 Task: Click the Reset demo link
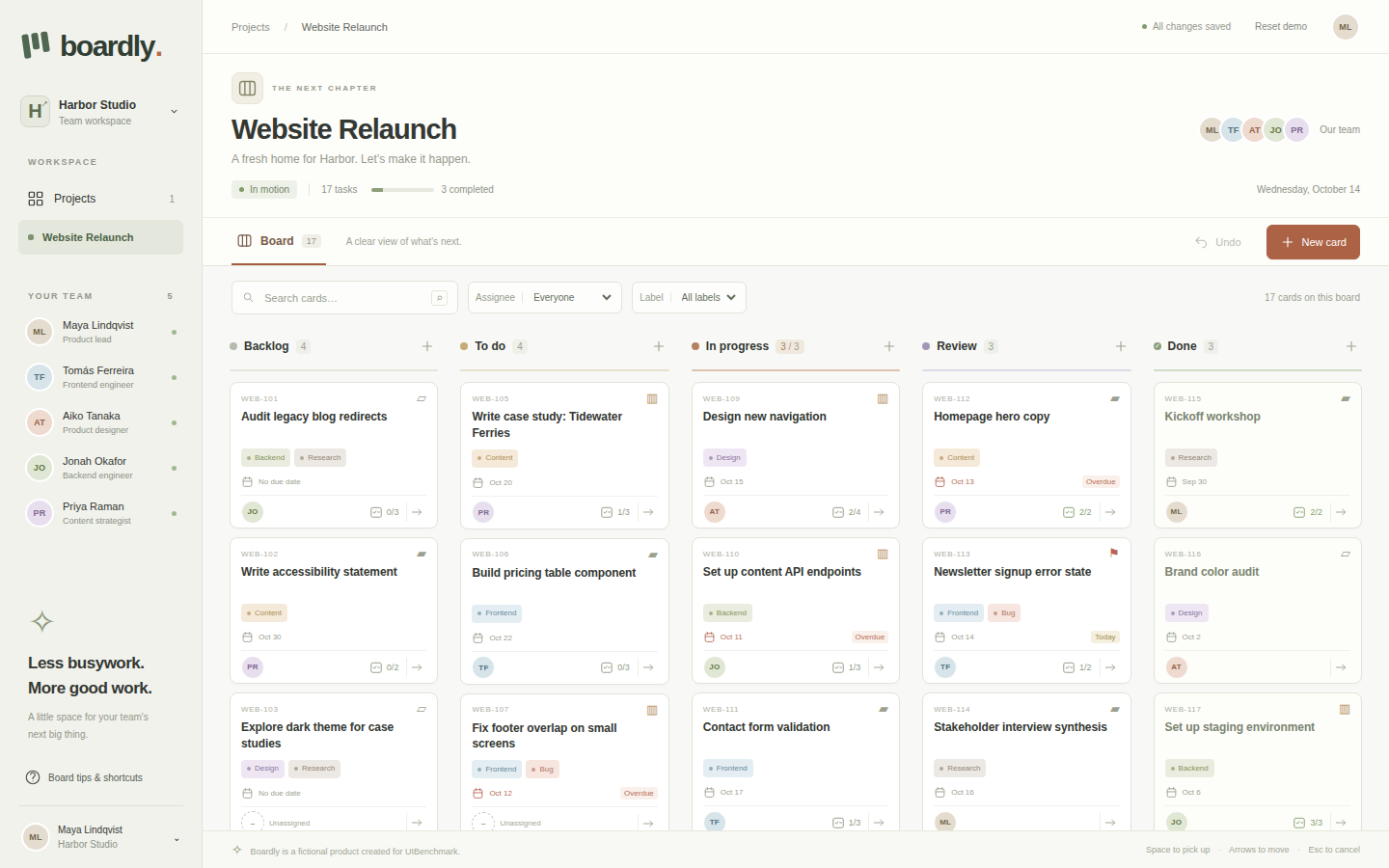coord(1280,27)
